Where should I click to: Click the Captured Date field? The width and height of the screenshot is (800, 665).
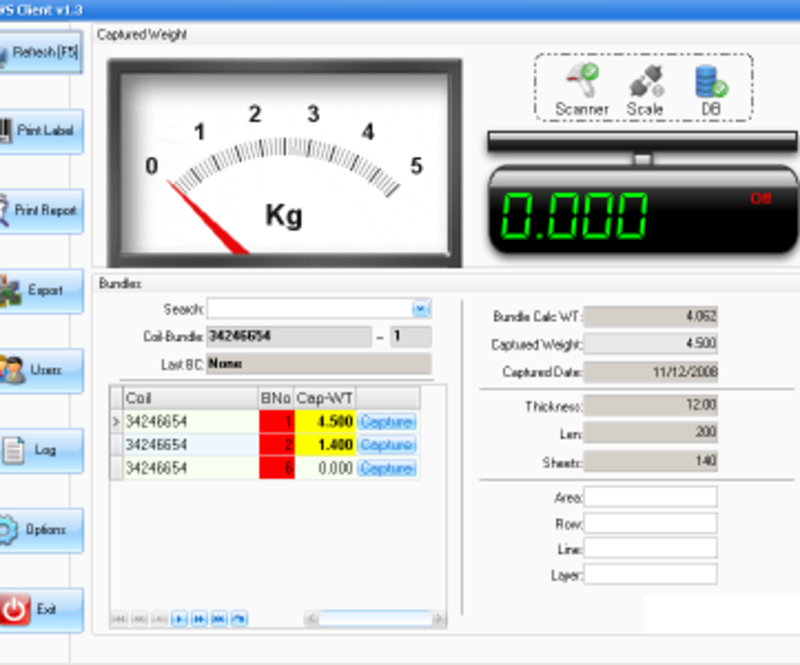pos(651,372)
